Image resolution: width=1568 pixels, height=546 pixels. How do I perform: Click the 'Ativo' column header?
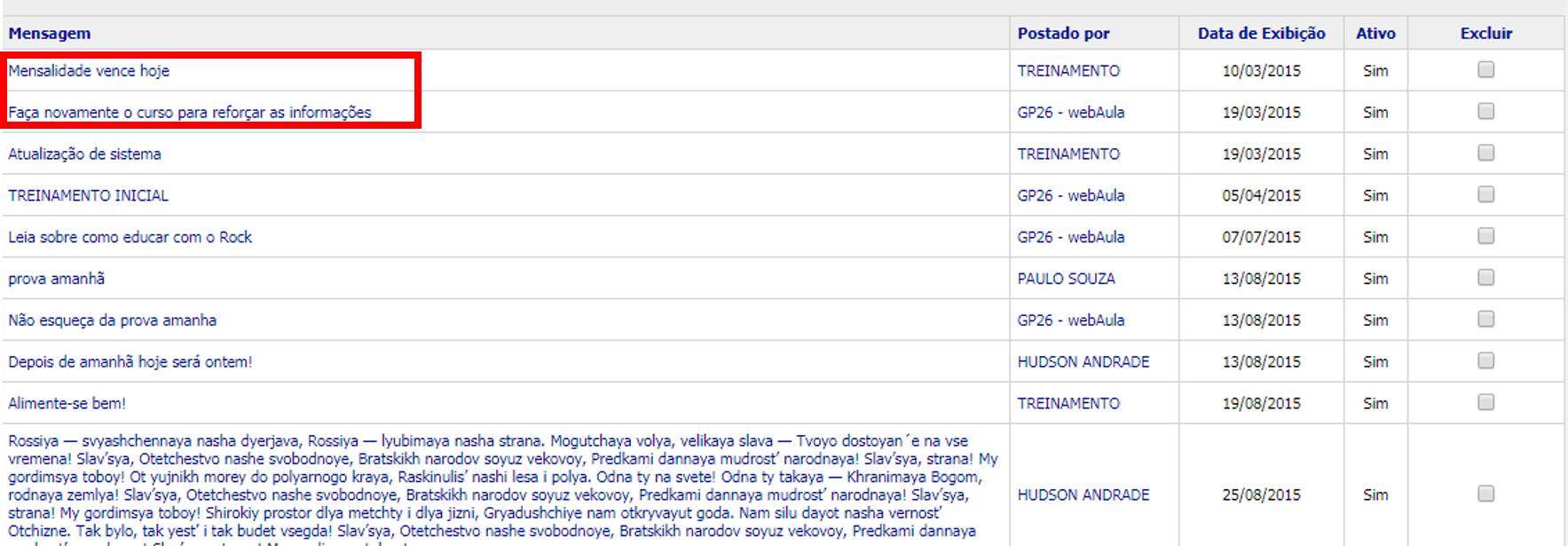pyautogui.click(x=1375, y=34)
